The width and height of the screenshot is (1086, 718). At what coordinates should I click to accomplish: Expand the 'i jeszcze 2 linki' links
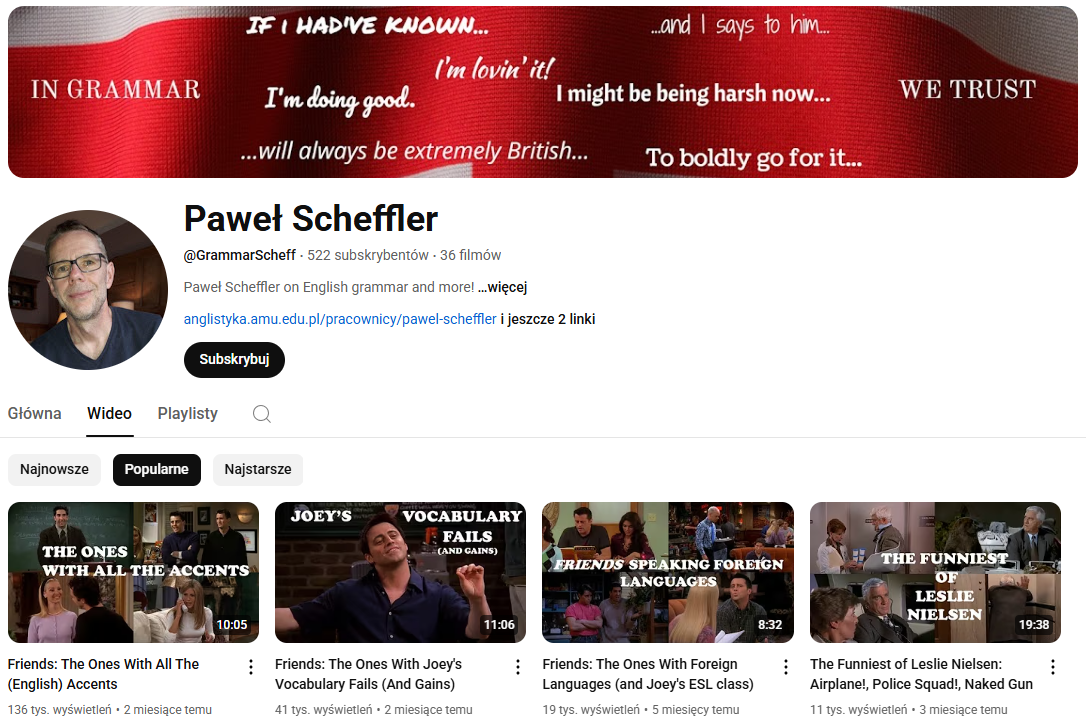click(x=548, y=319)
